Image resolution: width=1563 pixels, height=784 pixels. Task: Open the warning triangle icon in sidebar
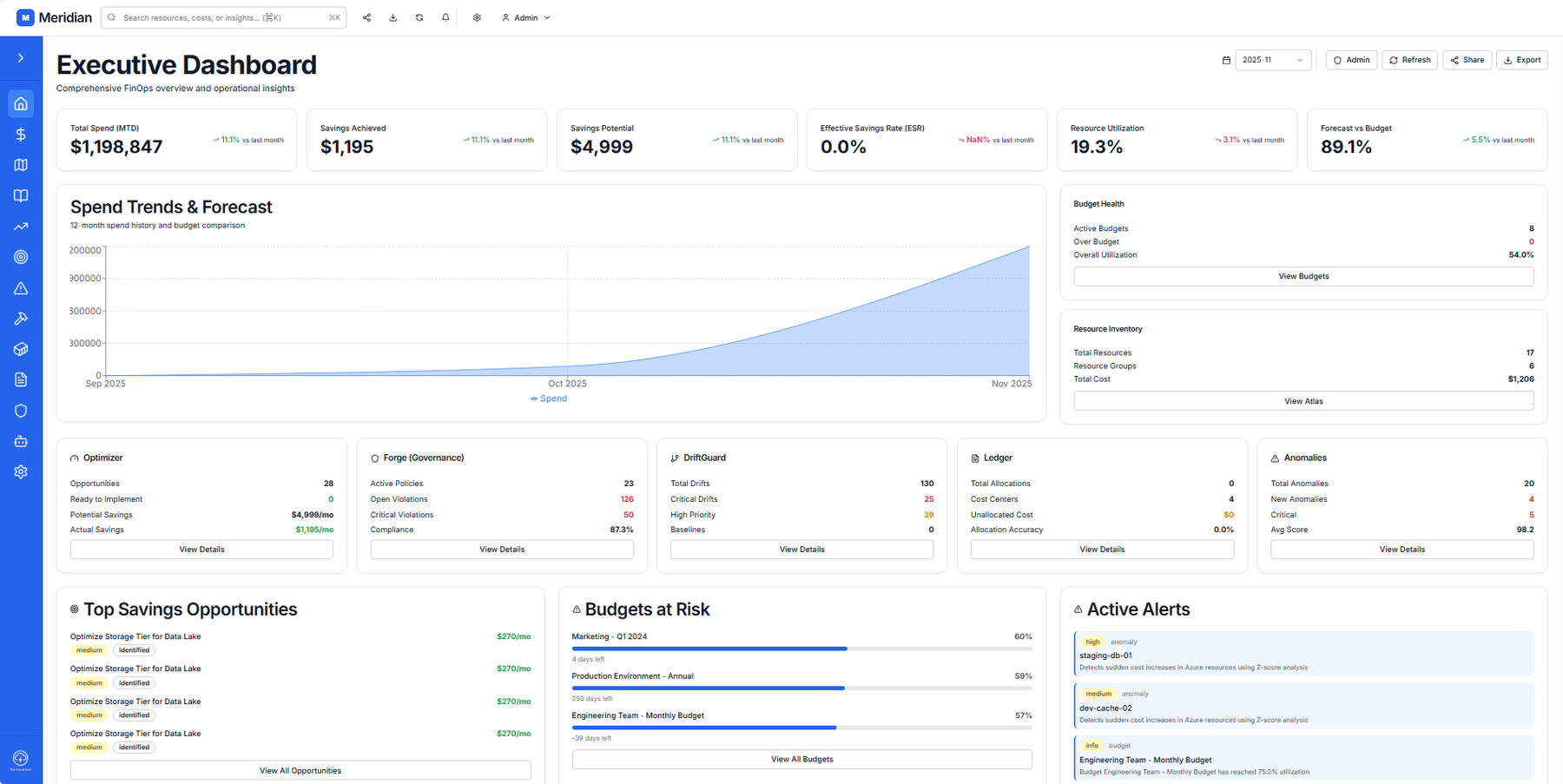[21, 288]
